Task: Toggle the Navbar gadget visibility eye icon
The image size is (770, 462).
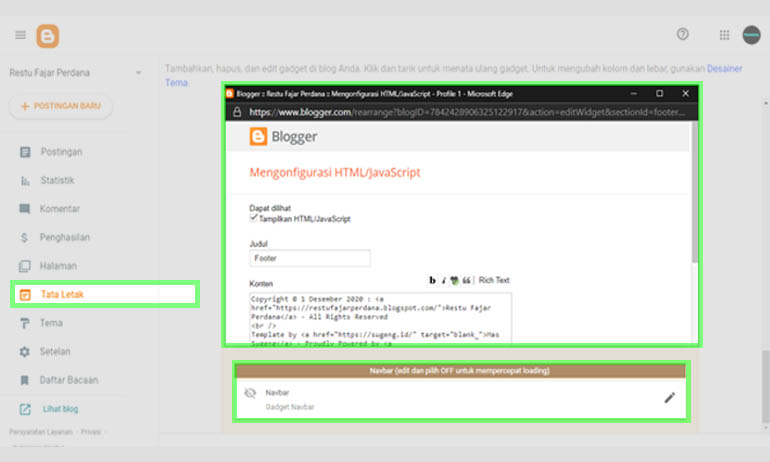Action: 250,393
